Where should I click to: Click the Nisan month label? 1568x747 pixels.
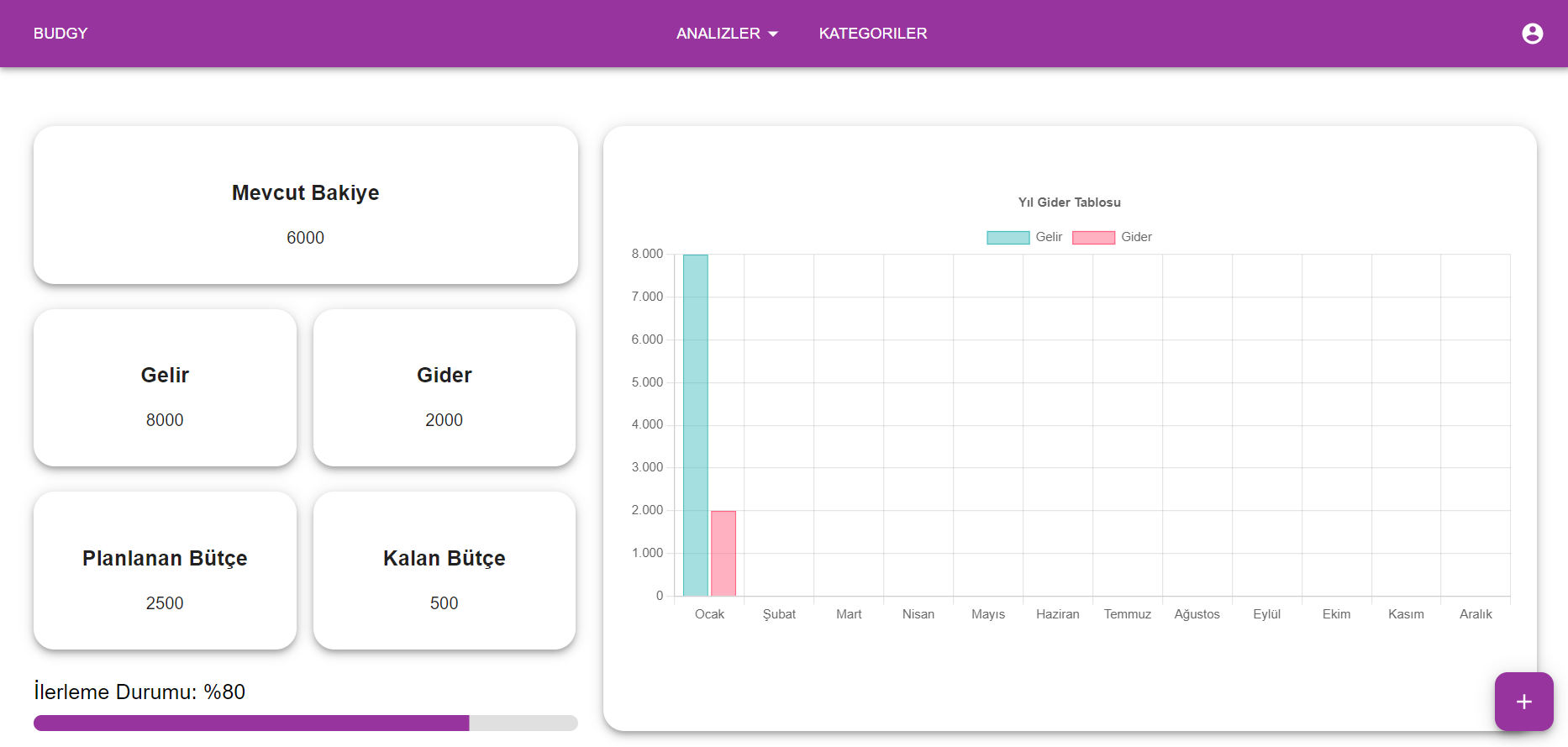tap(918, 614)
